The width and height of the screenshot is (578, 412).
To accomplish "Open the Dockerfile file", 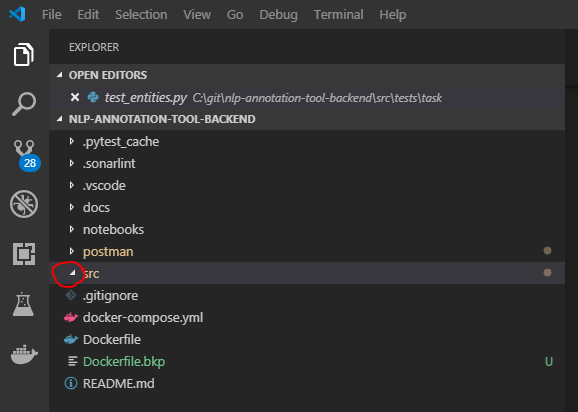I will 112,339.
